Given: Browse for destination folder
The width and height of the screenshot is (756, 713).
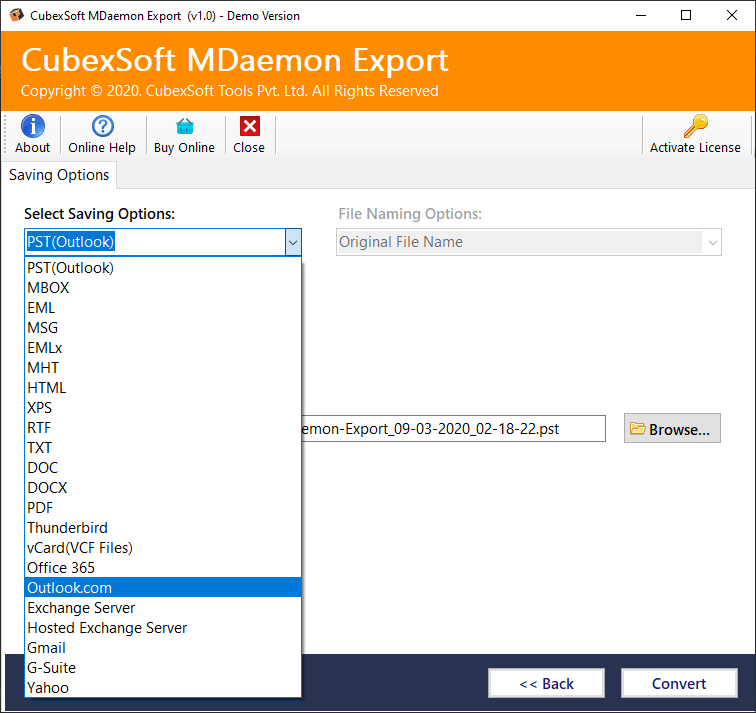Looking at the screenshot, I should tap(672, 429).
